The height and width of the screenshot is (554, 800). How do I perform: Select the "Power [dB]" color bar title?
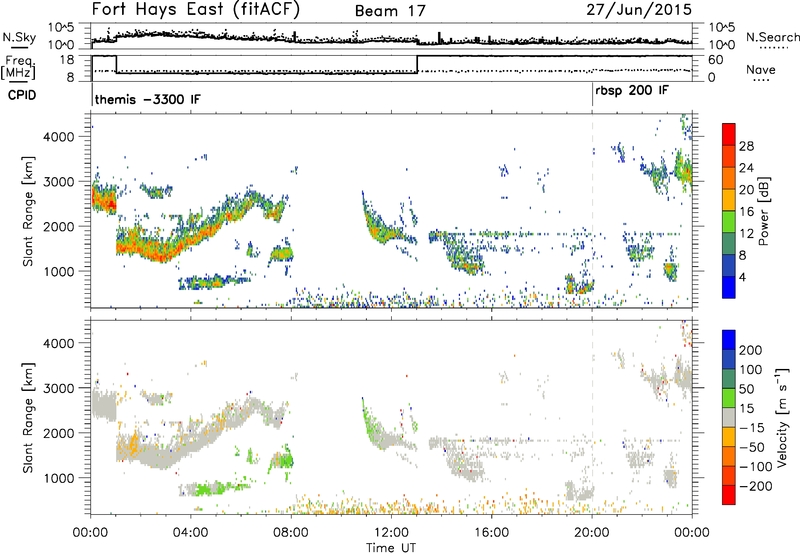pyautogui.click(x=763, y=211)
